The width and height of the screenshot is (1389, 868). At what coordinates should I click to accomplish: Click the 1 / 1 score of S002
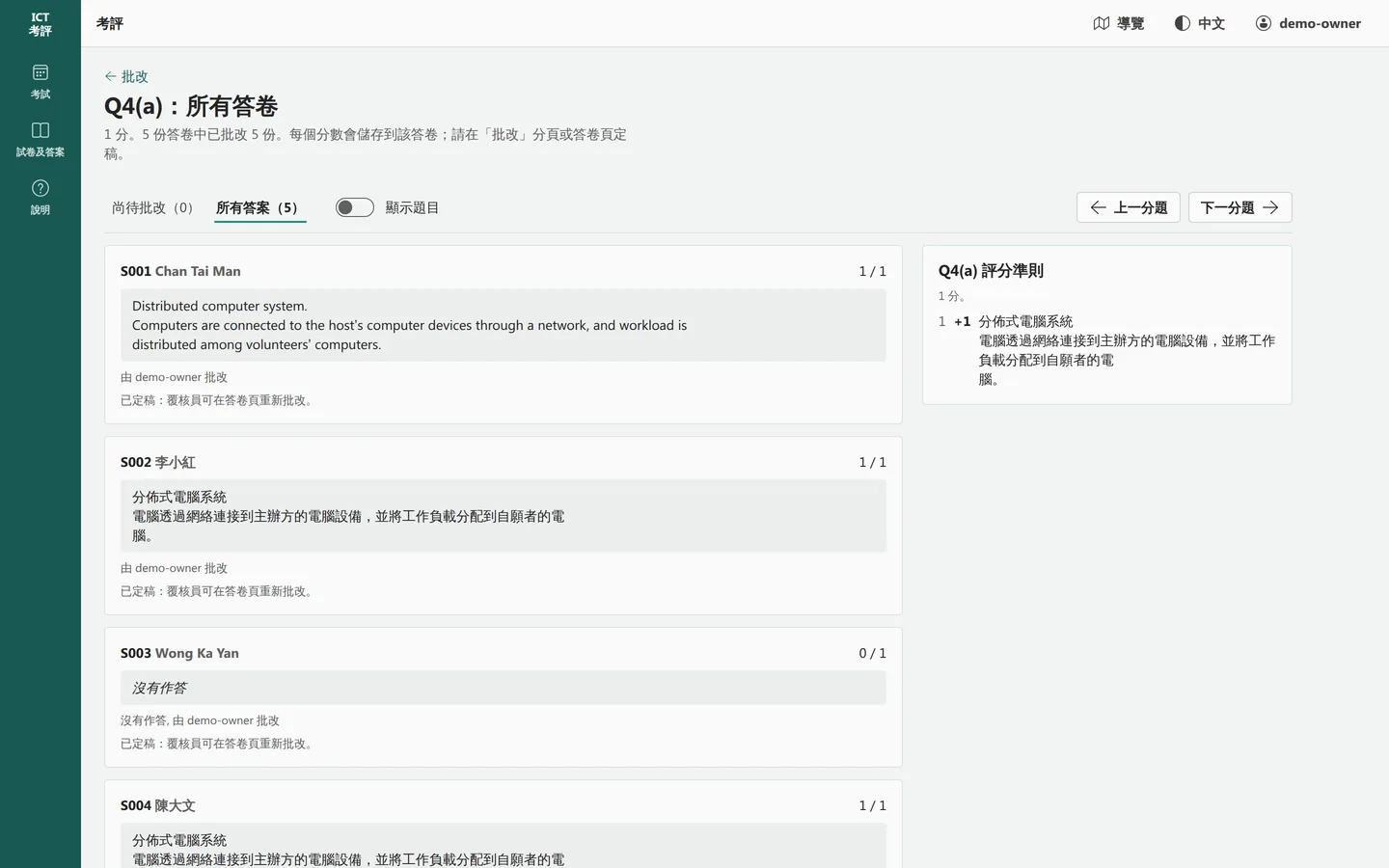873,462
